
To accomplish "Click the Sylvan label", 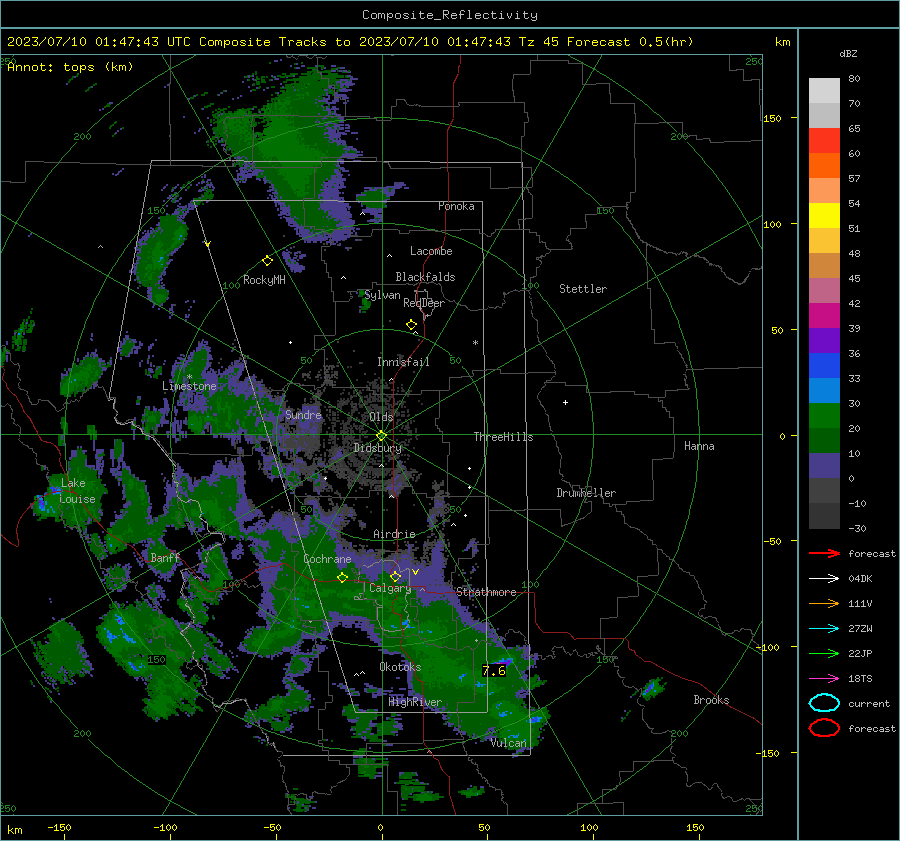I will point(382,295).
